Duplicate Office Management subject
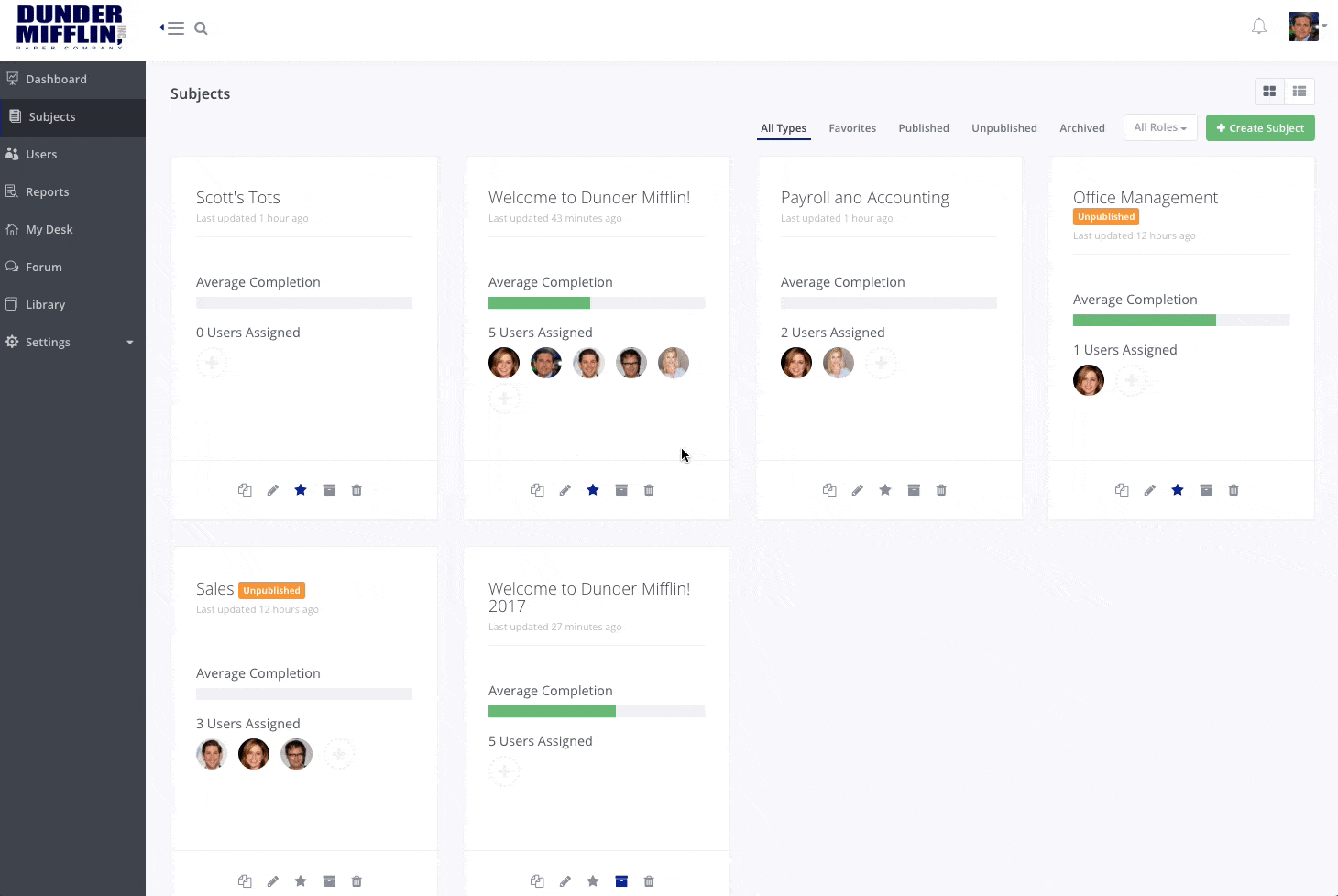This screenshot has height=896, width=1338. [x=1122, y=490]
